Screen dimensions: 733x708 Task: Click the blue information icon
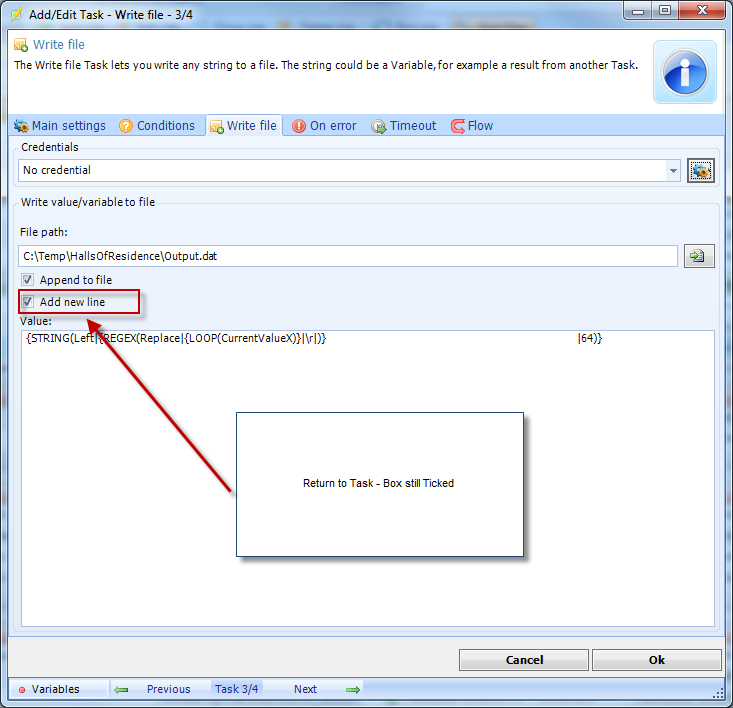(685, 72)
